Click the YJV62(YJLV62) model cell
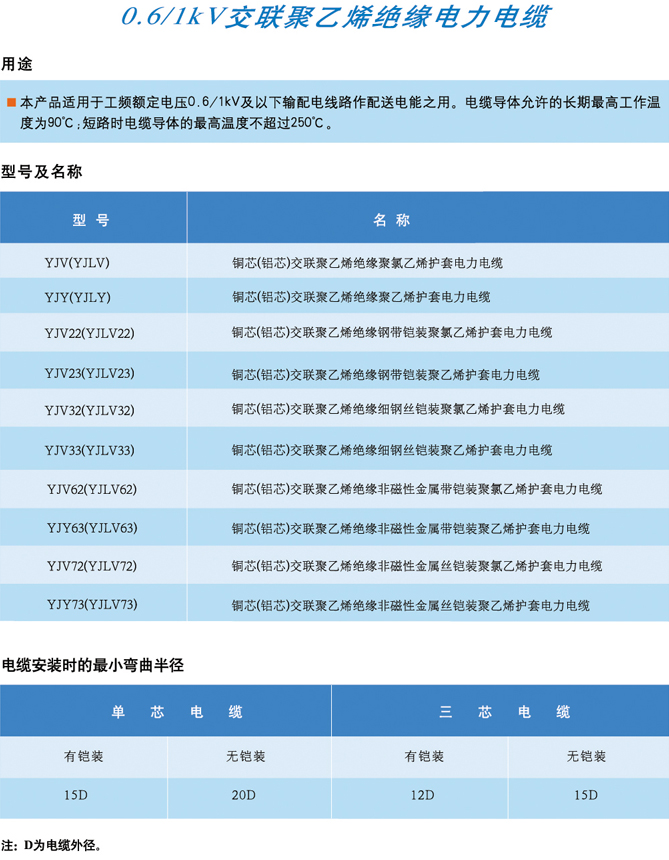The height and width of the screenshot is (860, 669). [x=91, y=489]
